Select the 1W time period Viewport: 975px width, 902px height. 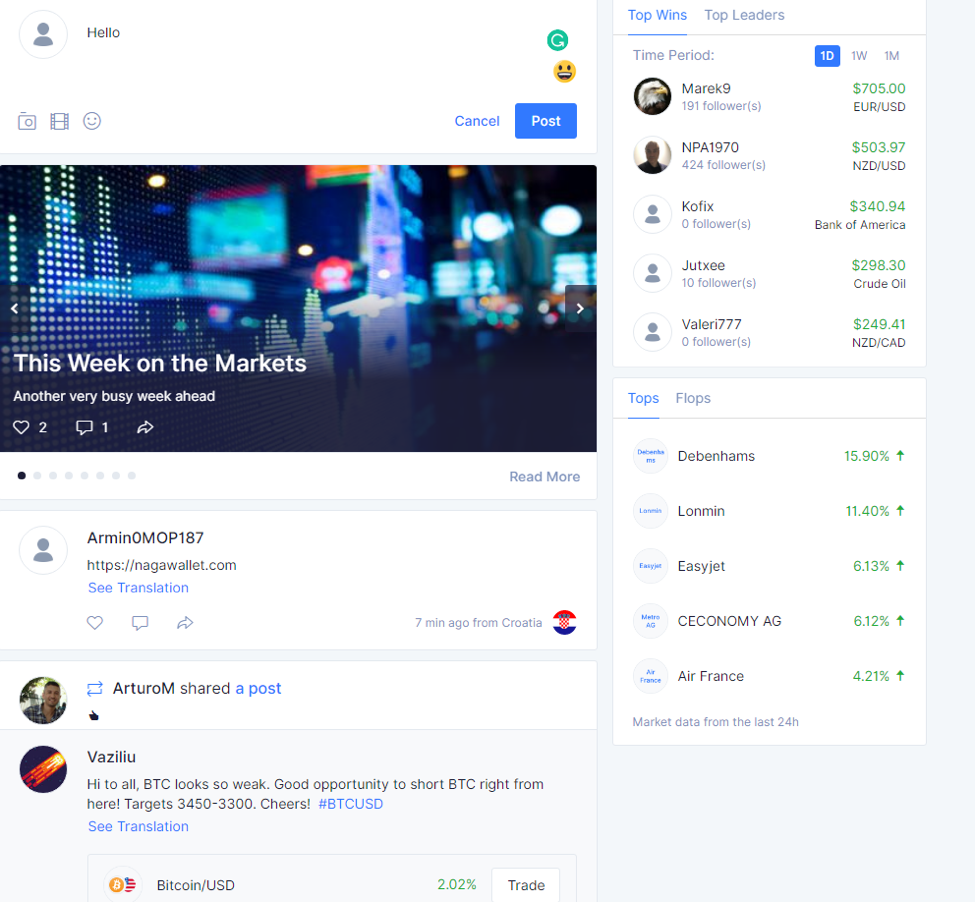(x=859, y=56)
